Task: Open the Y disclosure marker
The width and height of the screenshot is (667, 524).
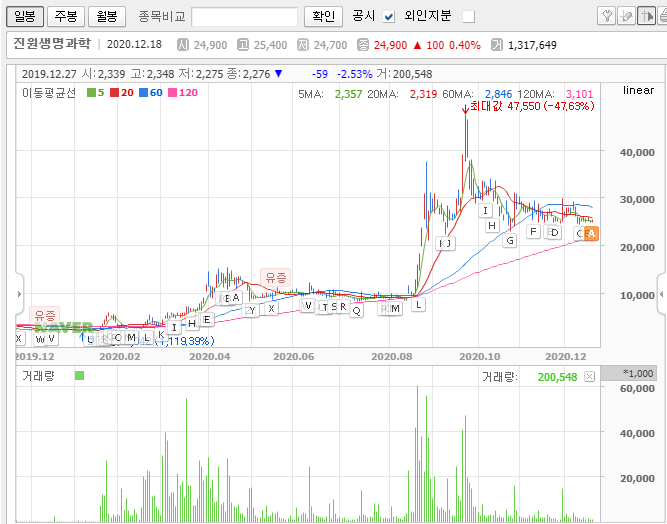Action: pos(252,310)
